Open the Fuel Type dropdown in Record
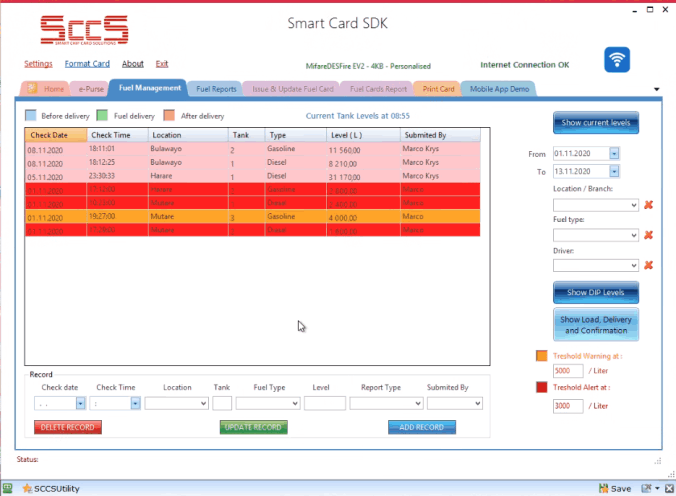Image resolution: width=676 pixels, height=496 pixels. pyautogui.click(x=294, y=403)
